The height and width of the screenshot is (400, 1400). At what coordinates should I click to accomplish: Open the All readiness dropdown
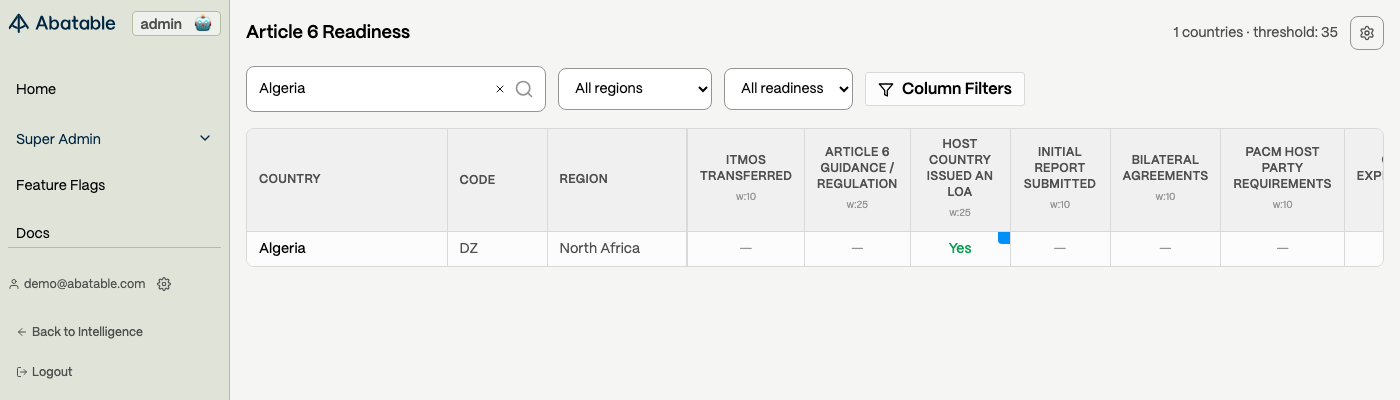tap(788, 89)
